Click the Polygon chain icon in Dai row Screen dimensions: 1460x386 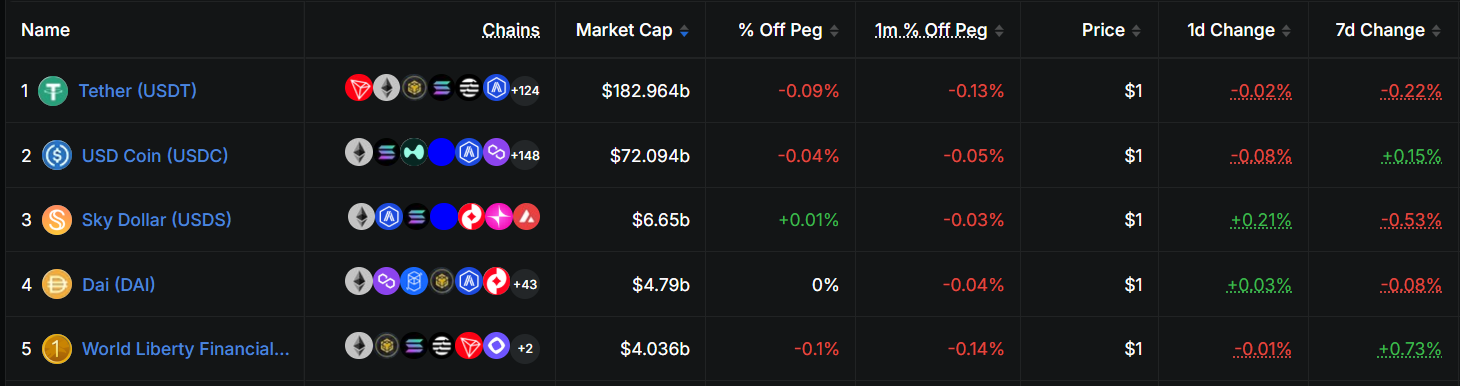pos(387,283)
